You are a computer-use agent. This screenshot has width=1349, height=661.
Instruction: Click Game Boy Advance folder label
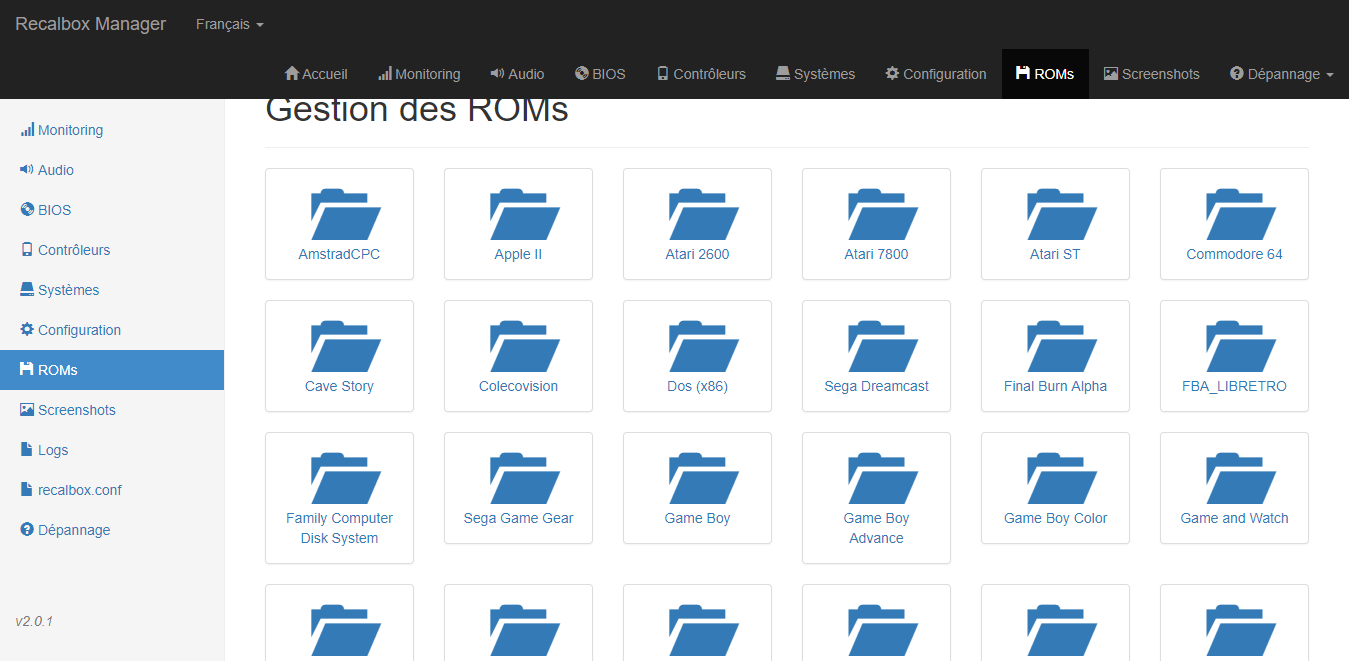click(x=876, y=528)
